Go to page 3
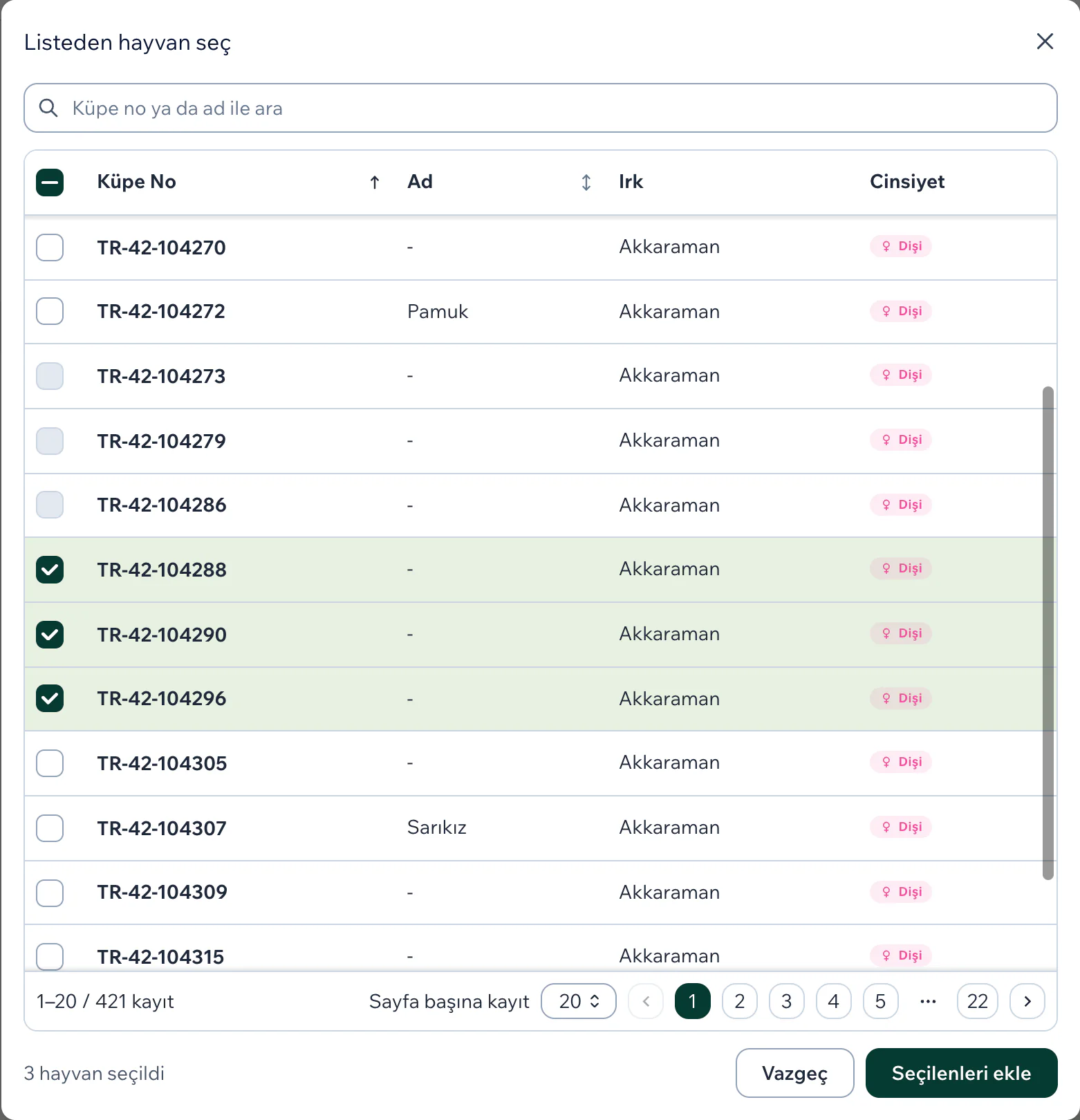Screen dimensions: 1080x1120 787,1001
